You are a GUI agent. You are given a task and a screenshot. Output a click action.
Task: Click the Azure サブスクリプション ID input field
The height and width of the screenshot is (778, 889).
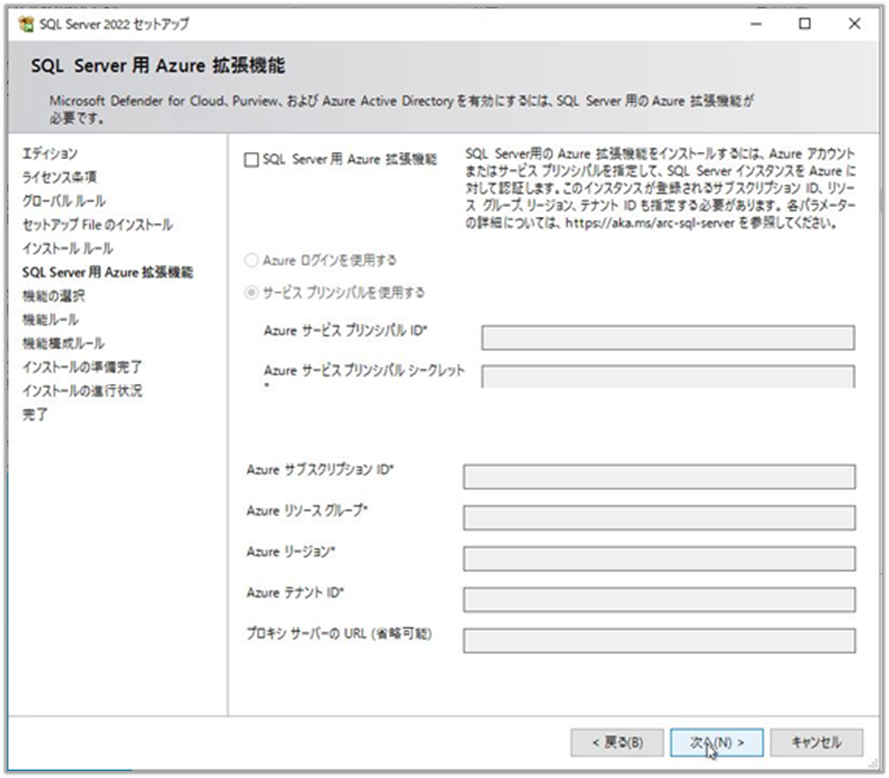[x=659, y=477]
